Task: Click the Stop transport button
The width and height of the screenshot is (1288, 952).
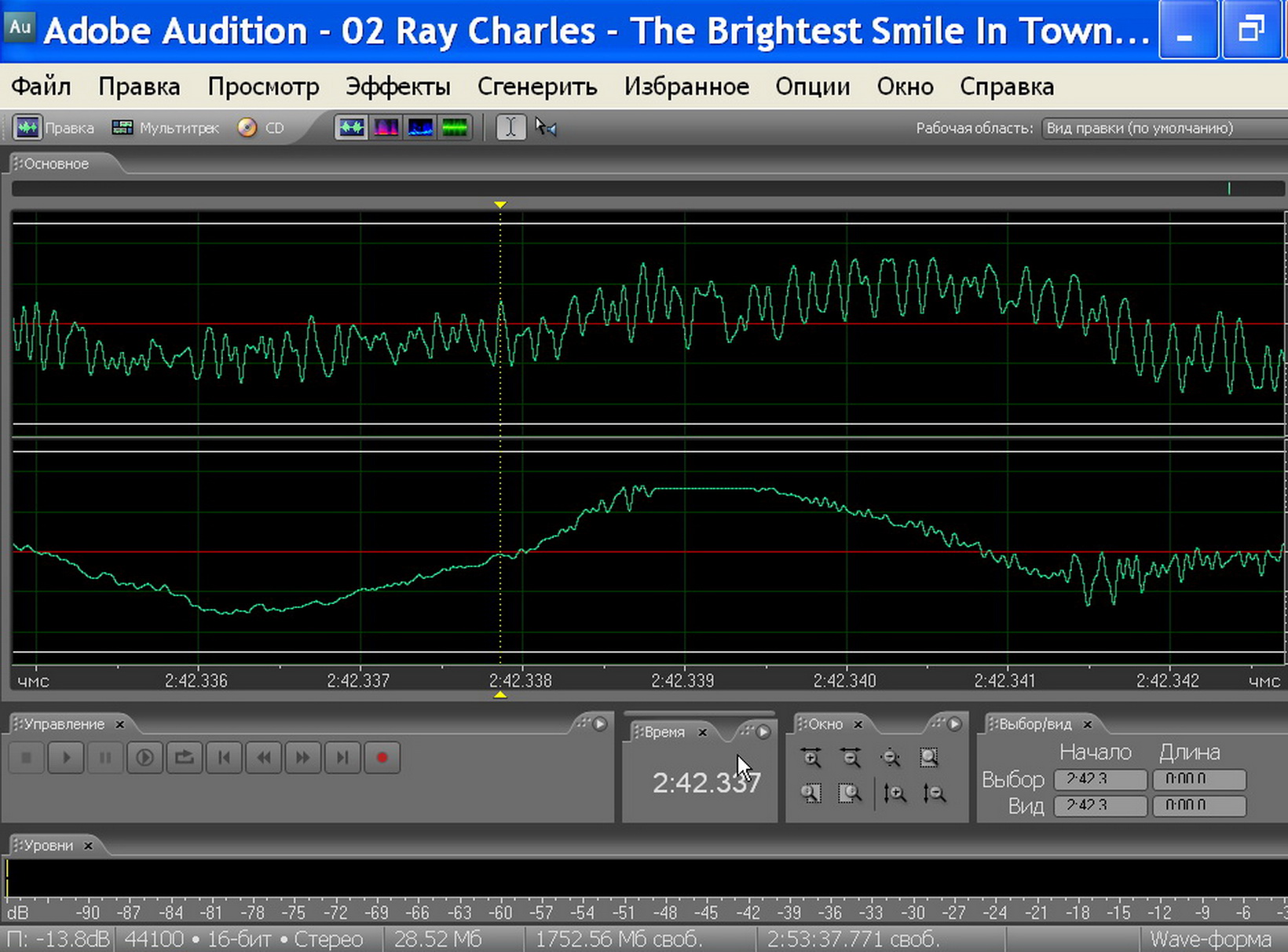Action: click(x=26, y=758)
